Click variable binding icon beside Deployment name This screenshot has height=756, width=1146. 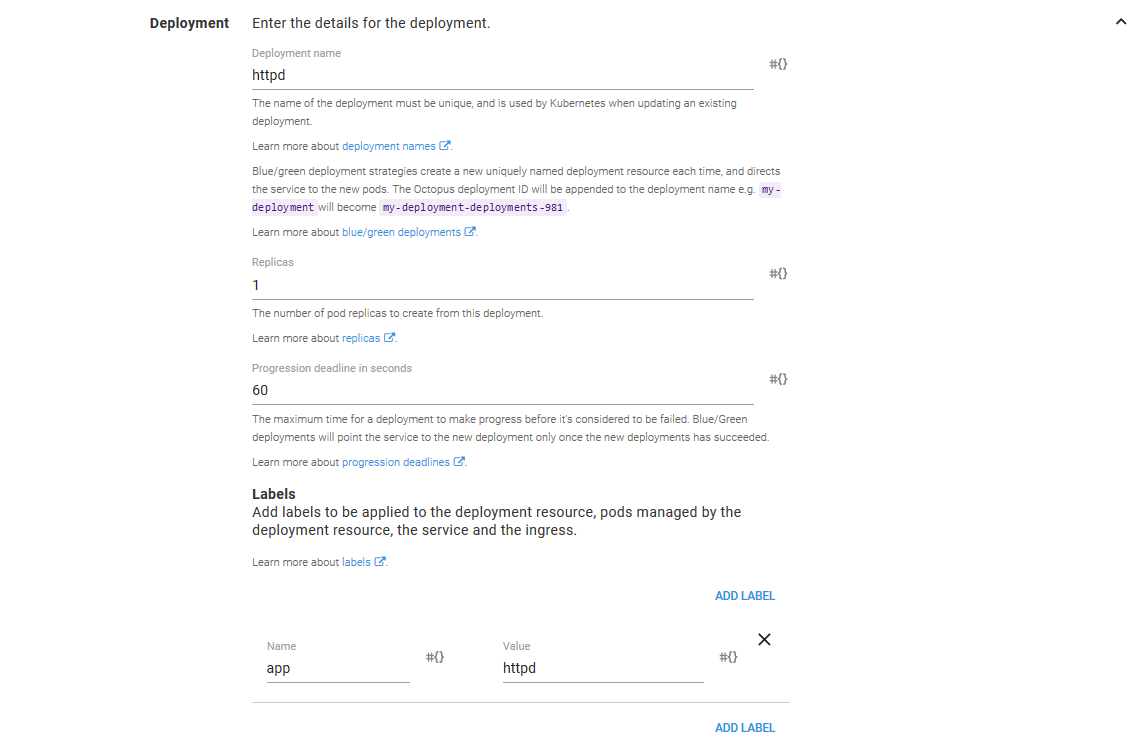[x=778, y=64]
